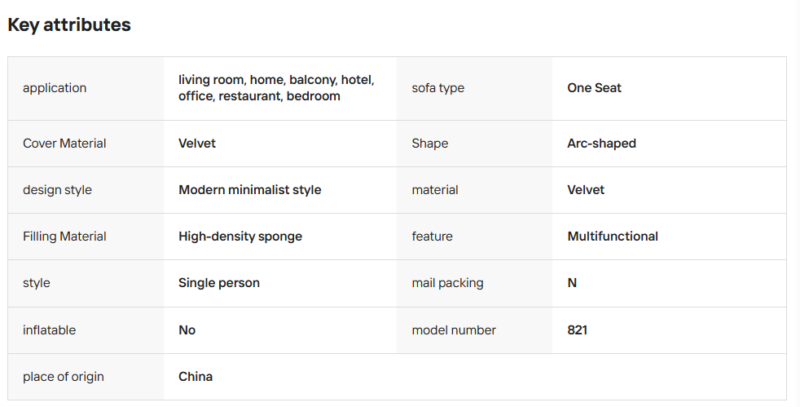The image size is (800, 407).
Task: Click the Velvet value beside material
Action: (585, 190)
